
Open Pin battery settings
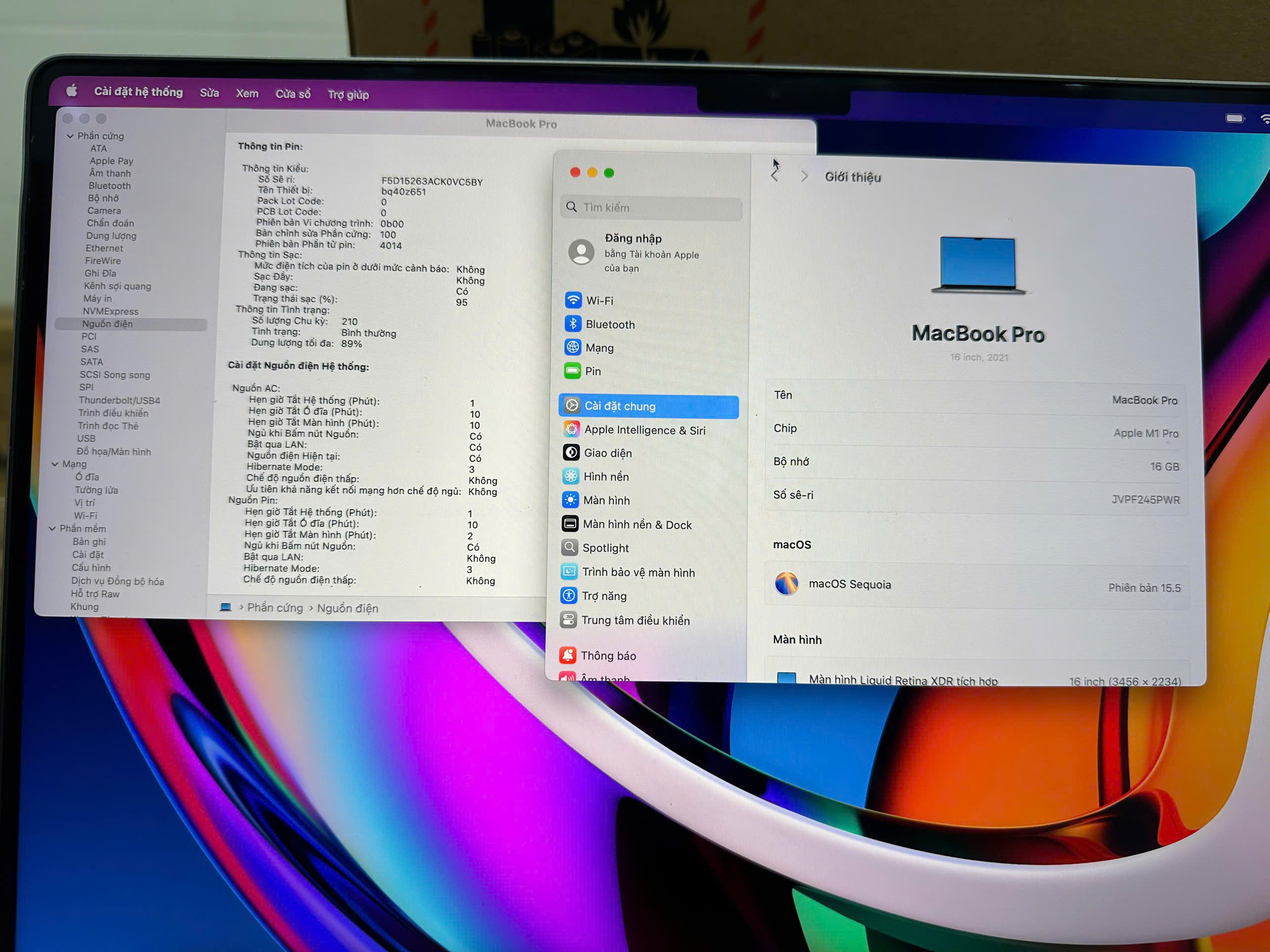(x=592, y=371)
